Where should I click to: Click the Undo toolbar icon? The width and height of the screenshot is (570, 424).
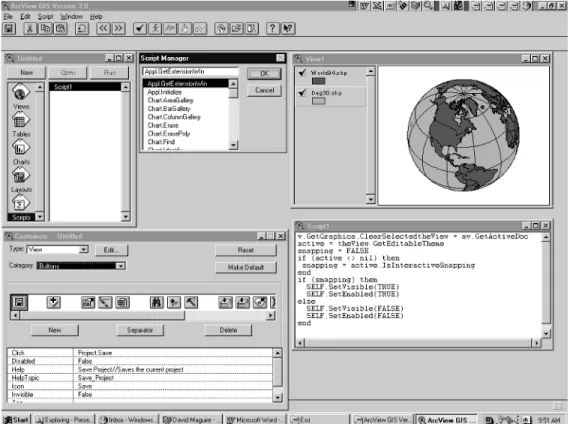click(x=82, y=28)
